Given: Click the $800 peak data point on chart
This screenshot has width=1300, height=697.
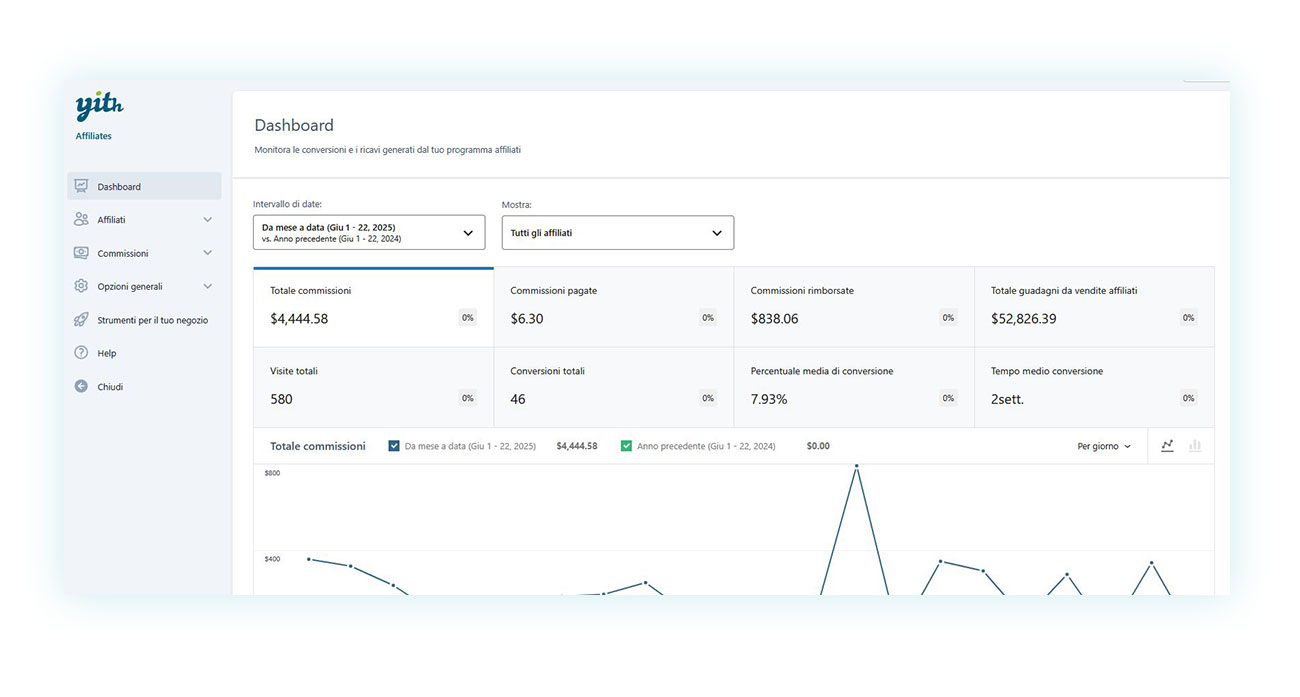Looking at the screenshot, I should (x=856, y=466).
